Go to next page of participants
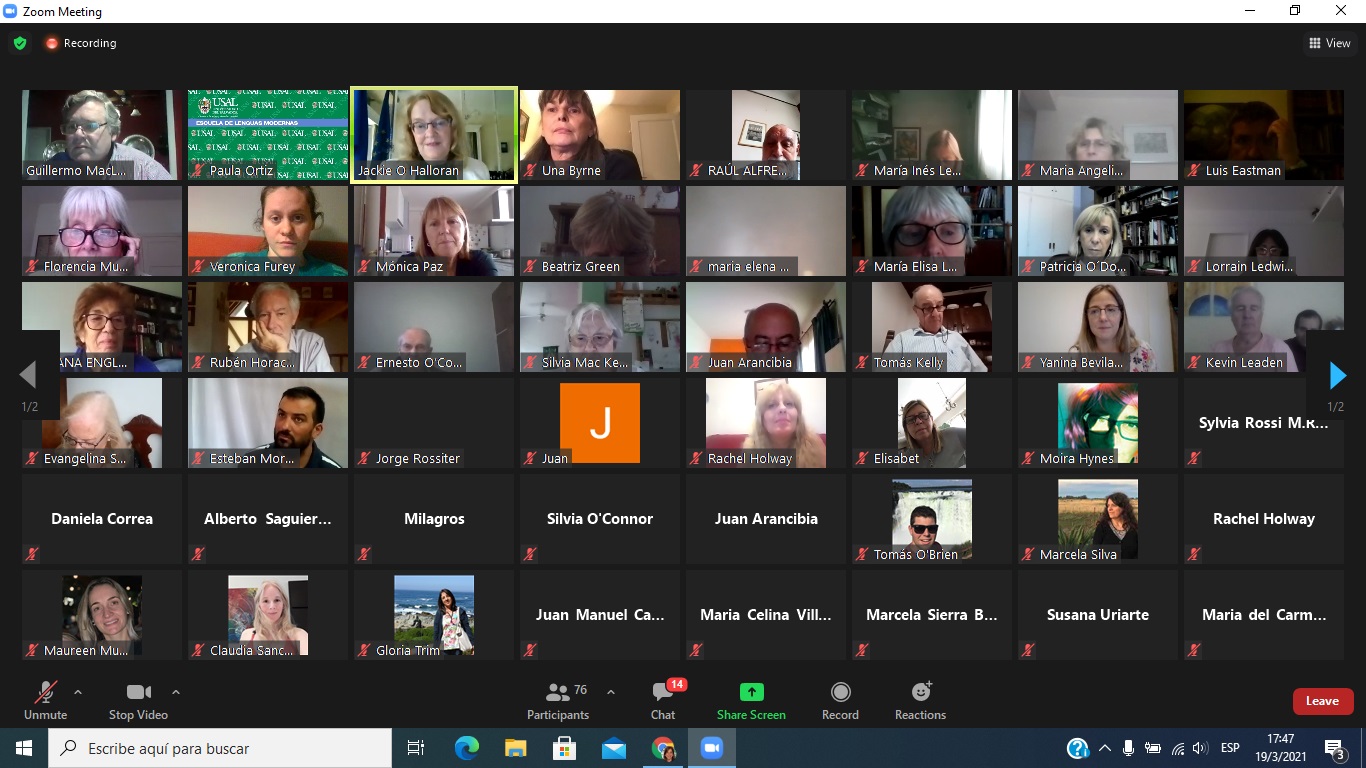This screenshot has height=768, width=1366. point(1337,375)
